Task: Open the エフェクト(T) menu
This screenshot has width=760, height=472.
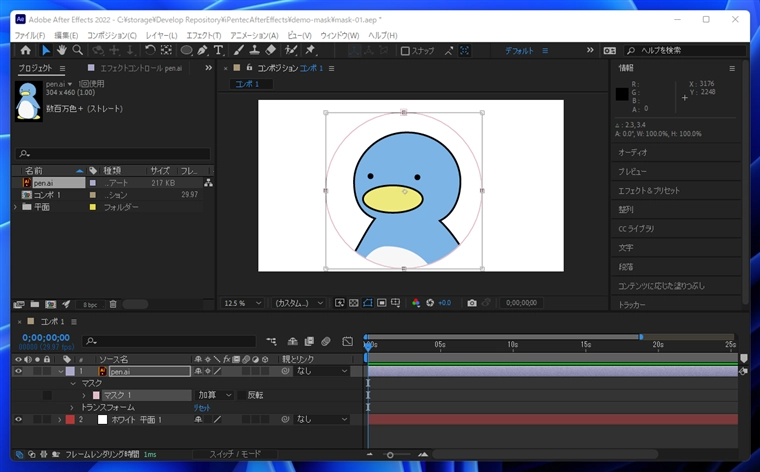Action: tap(203, 35)
